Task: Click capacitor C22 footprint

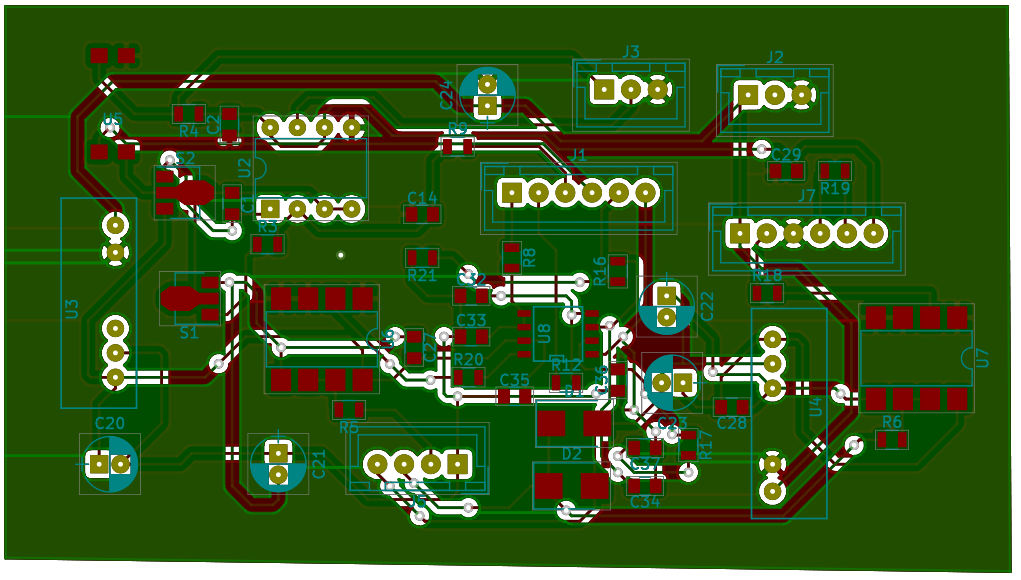Action: [667, 306]
